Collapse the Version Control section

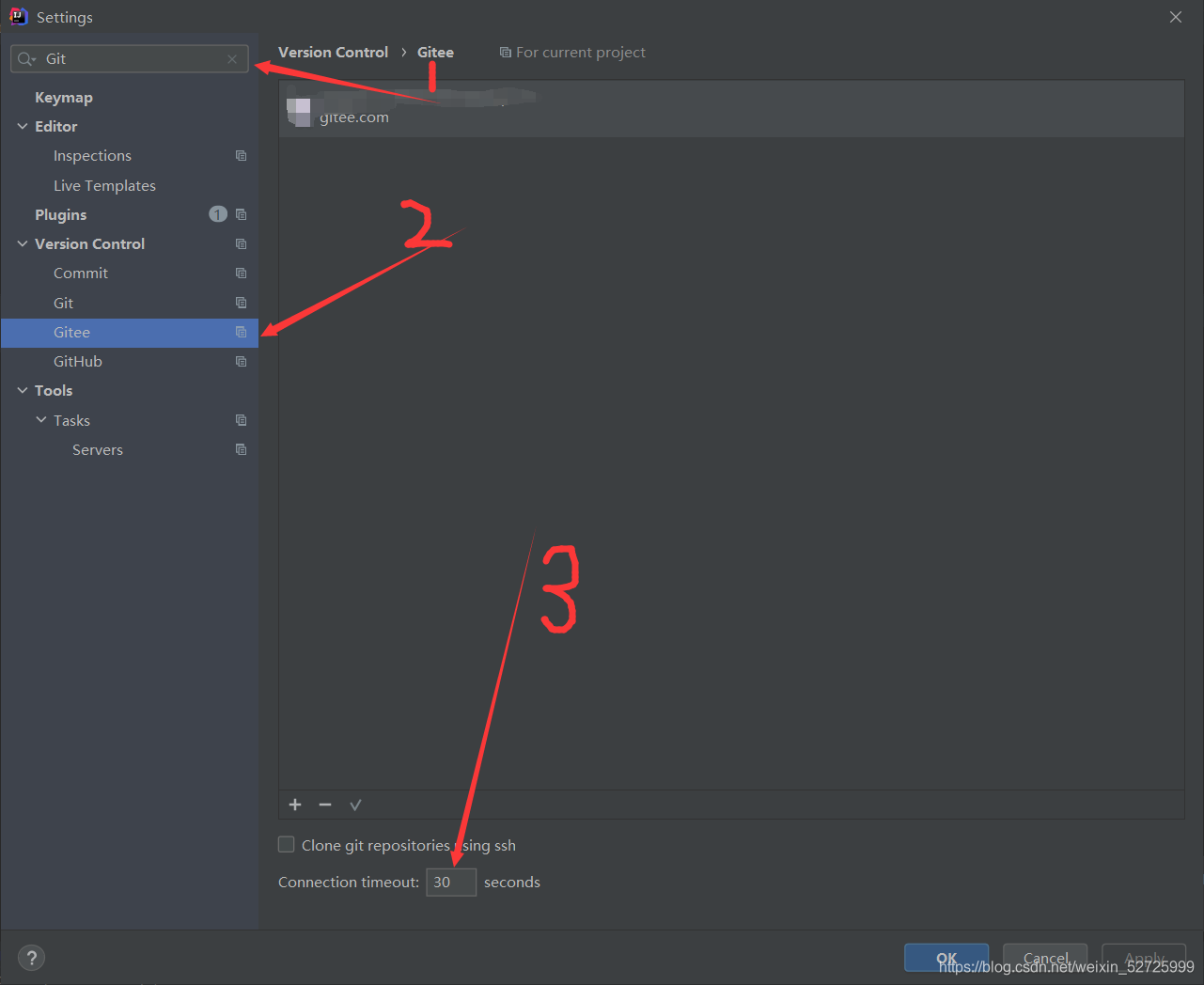tap(23, 243)
